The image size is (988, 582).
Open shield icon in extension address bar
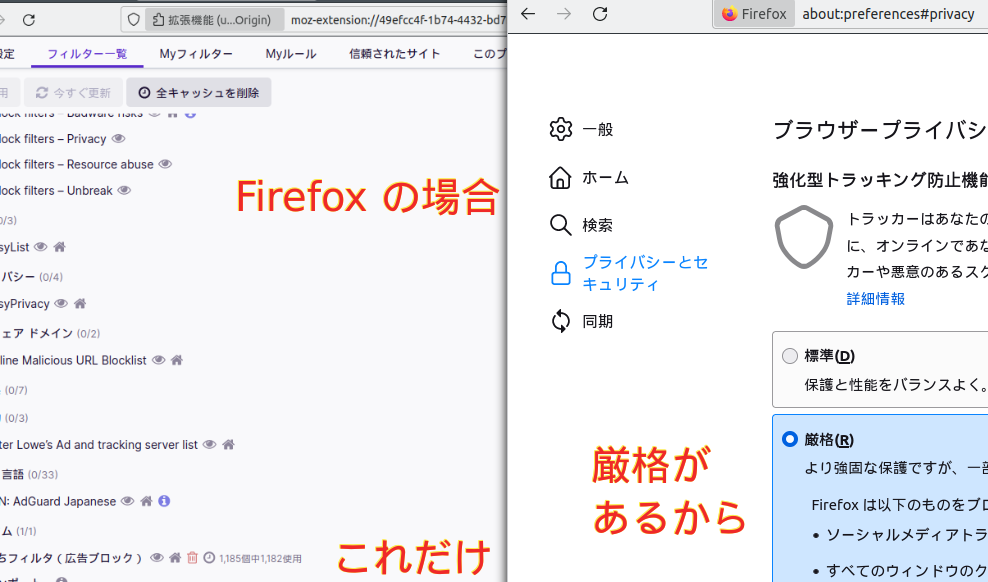(x=134, y=20)
